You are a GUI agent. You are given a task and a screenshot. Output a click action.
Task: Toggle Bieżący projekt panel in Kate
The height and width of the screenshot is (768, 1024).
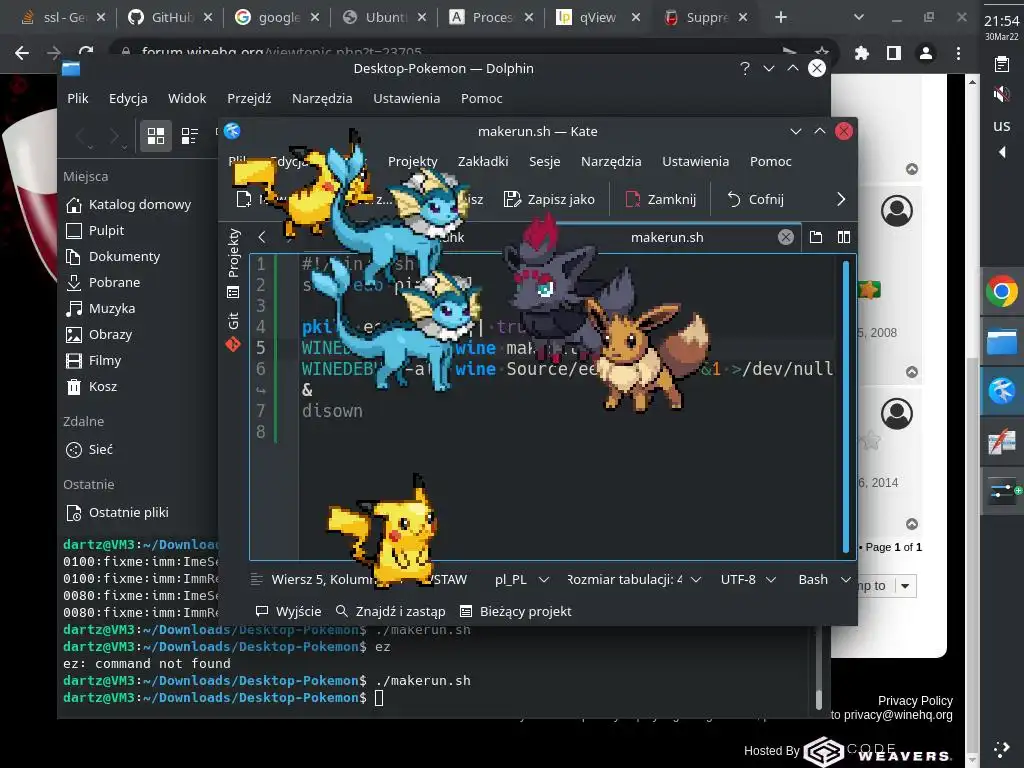(x=516, y=611)
